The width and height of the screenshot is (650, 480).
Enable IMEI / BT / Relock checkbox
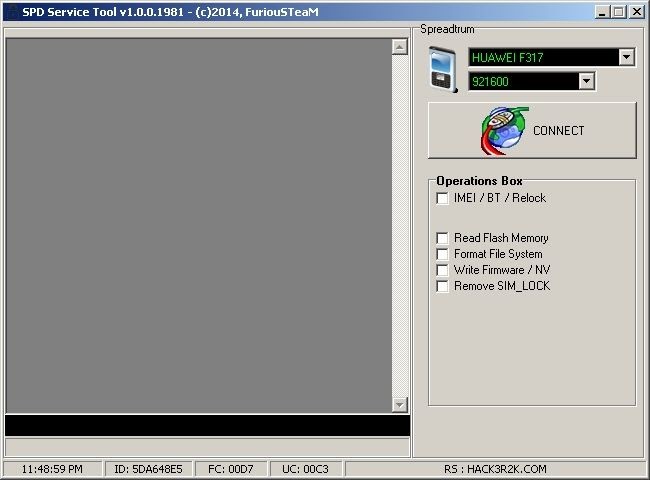(x=442, y=198)
